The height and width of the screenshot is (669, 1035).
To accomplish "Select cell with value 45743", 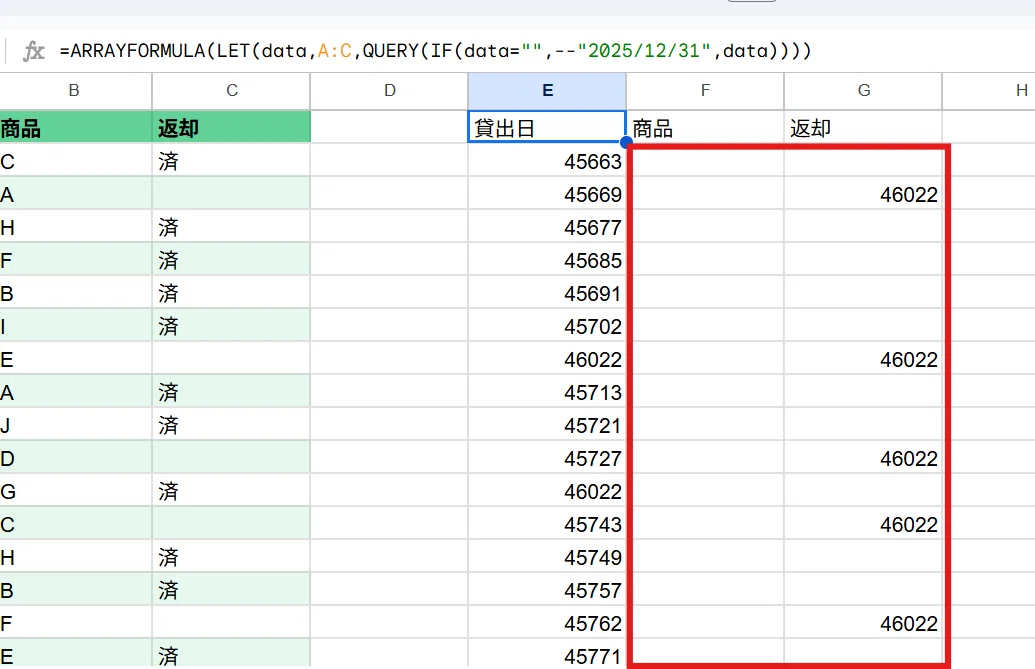I will click(x=547, y=524).
